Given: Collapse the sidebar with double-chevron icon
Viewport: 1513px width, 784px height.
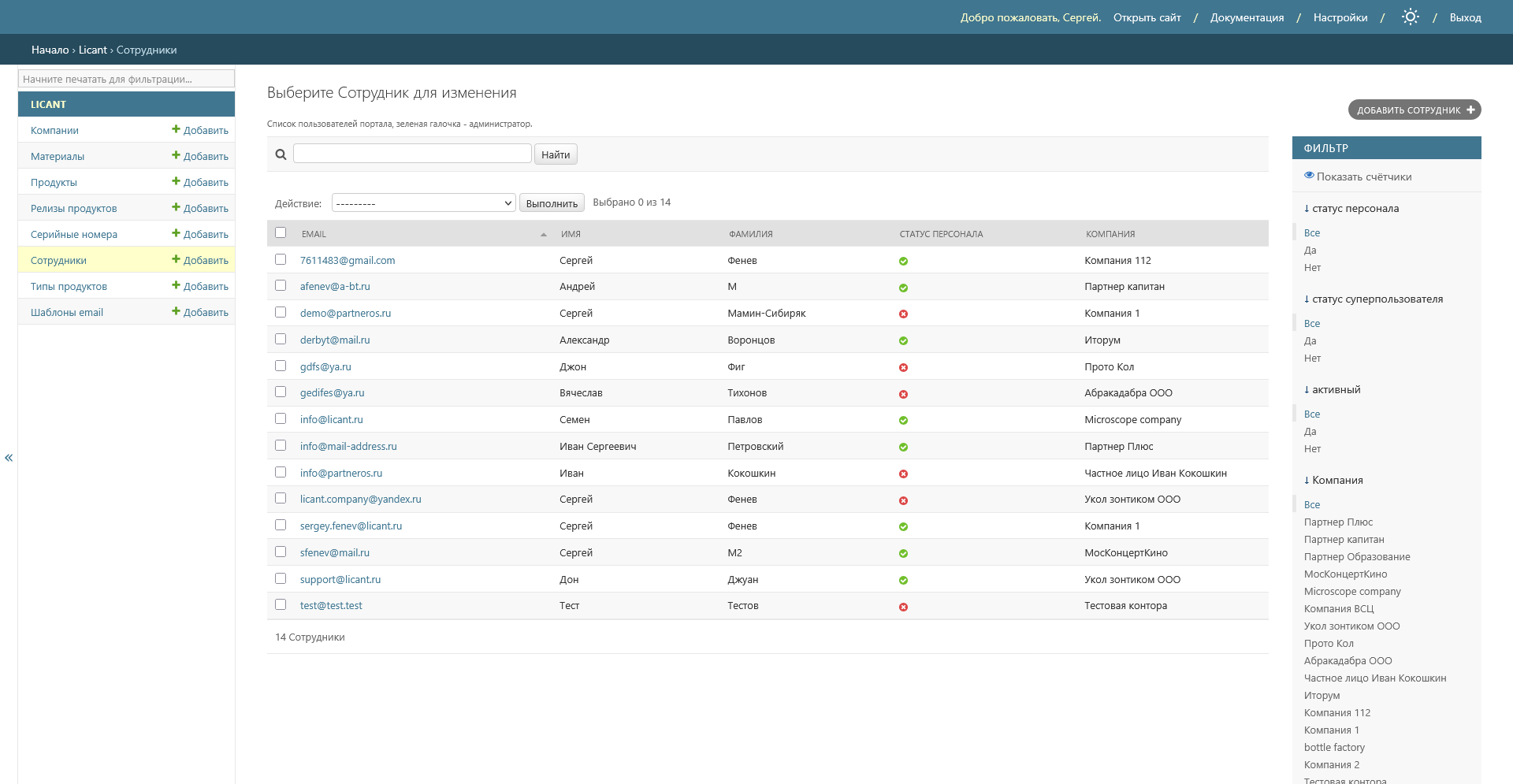Looking at the screenshot, I should point(9,458).
